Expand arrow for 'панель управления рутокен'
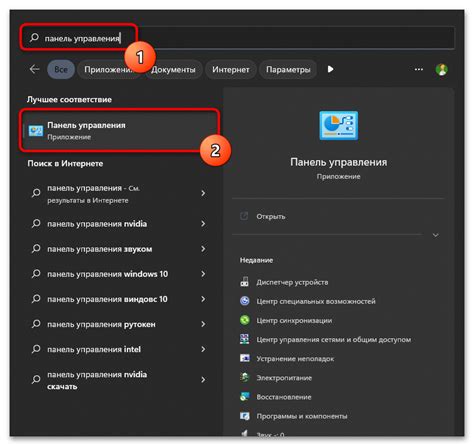The width and height of the screenshot is (474, 446). pyautogui.click(x=203, y=324)
